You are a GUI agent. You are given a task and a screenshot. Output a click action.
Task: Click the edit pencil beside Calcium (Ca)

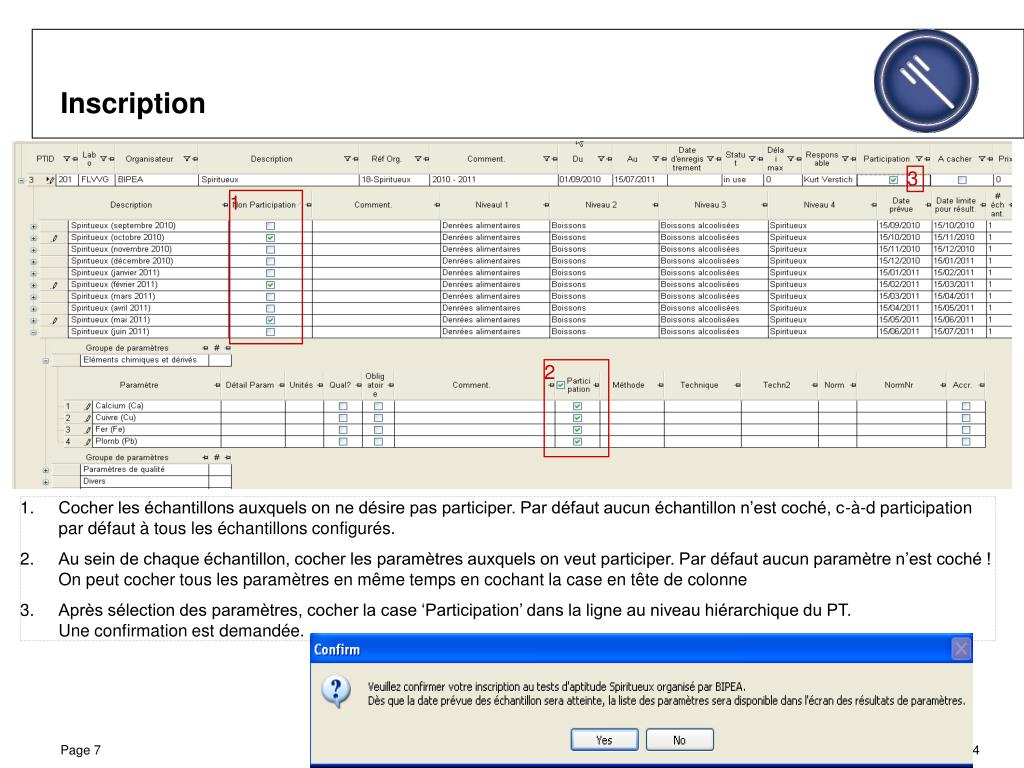coord(88,406)
